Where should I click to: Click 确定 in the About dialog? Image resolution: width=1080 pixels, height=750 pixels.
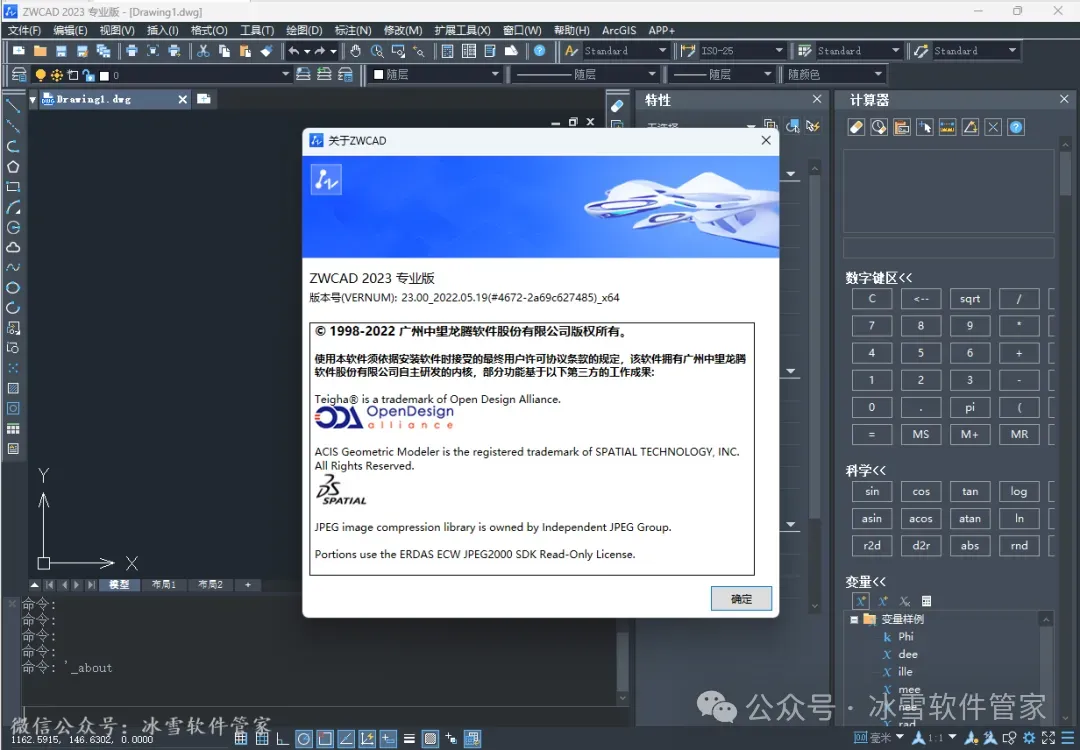coord(741,599)
